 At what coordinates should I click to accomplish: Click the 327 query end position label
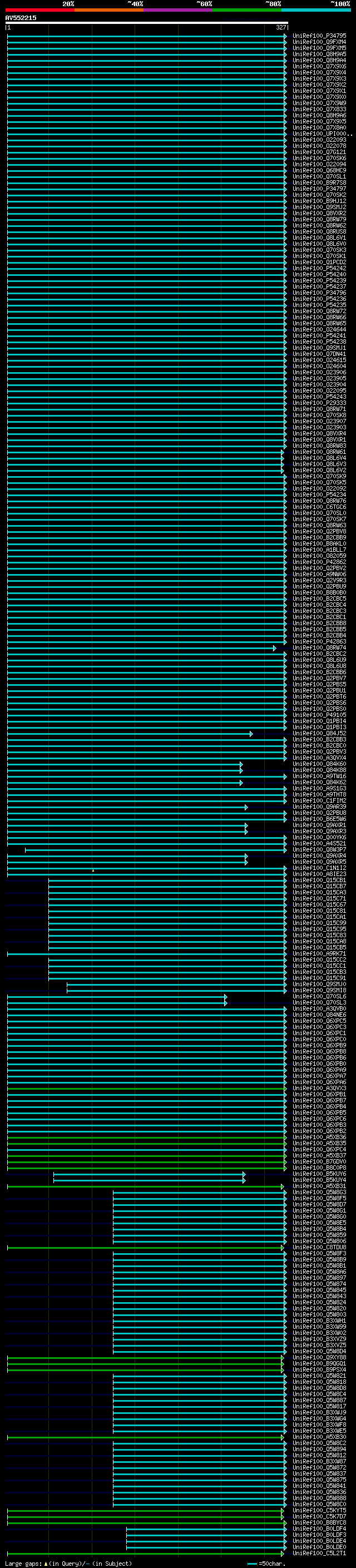click(x=280, y=28)
